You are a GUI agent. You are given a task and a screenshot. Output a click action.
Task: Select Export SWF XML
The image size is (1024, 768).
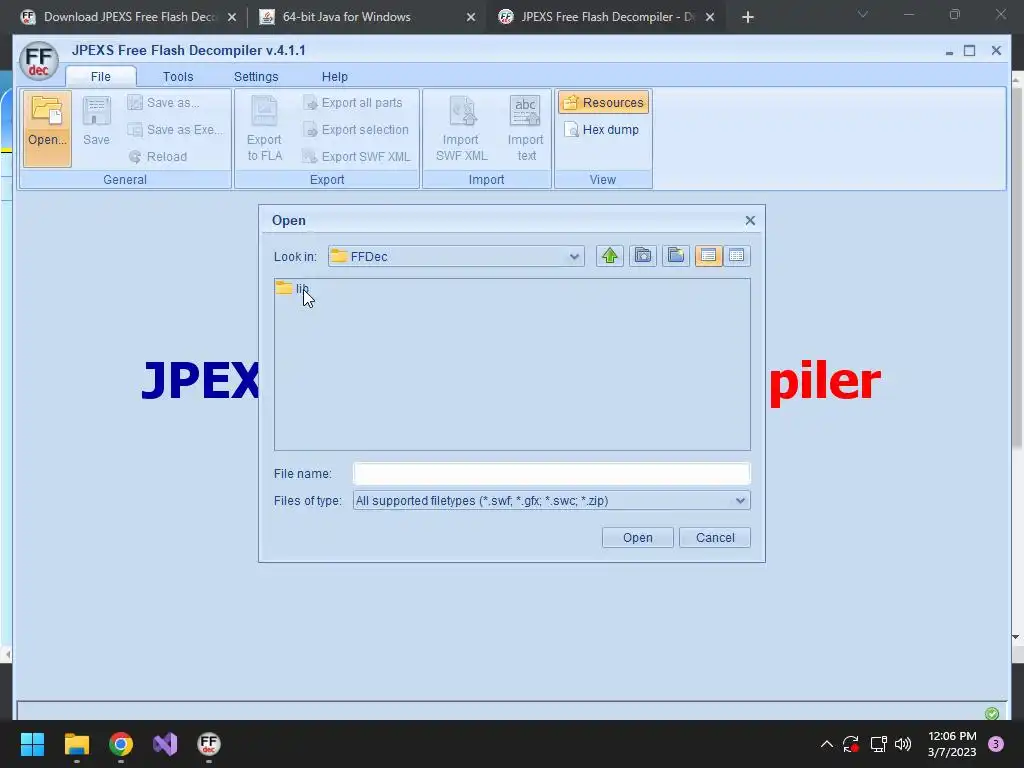tap(357, 157)
